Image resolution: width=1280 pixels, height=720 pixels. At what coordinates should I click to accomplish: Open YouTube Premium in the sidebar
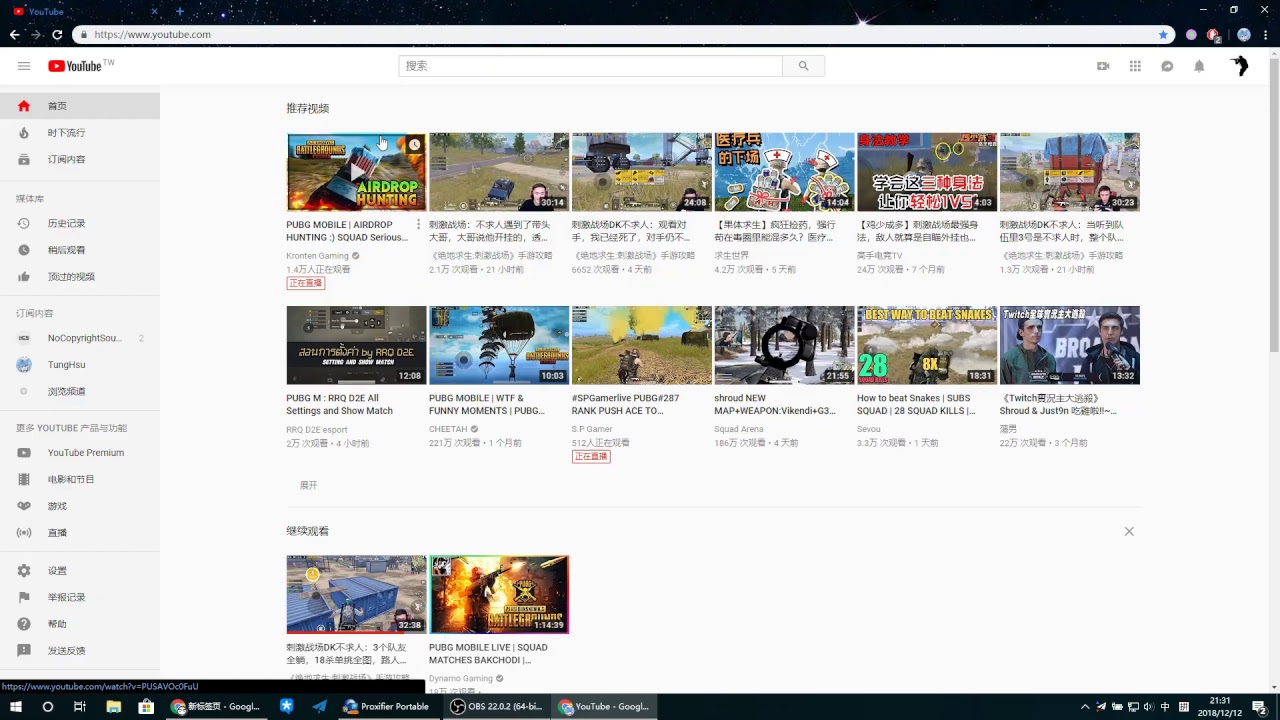pos(80,453)
